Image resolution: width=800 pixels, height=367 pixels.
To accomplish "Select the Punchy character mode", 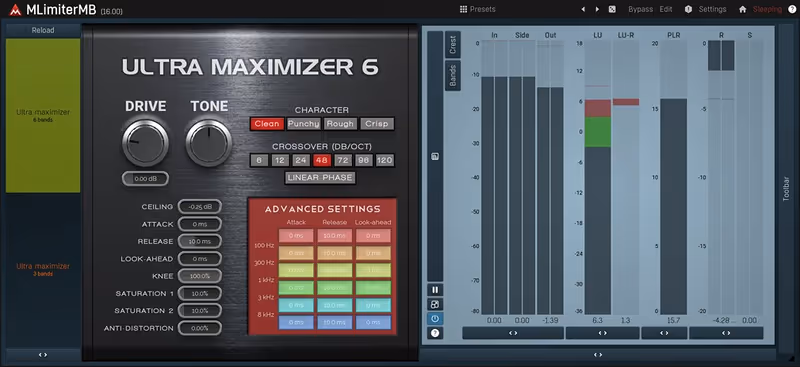I will pyautogui.click(x=304, y=124).
